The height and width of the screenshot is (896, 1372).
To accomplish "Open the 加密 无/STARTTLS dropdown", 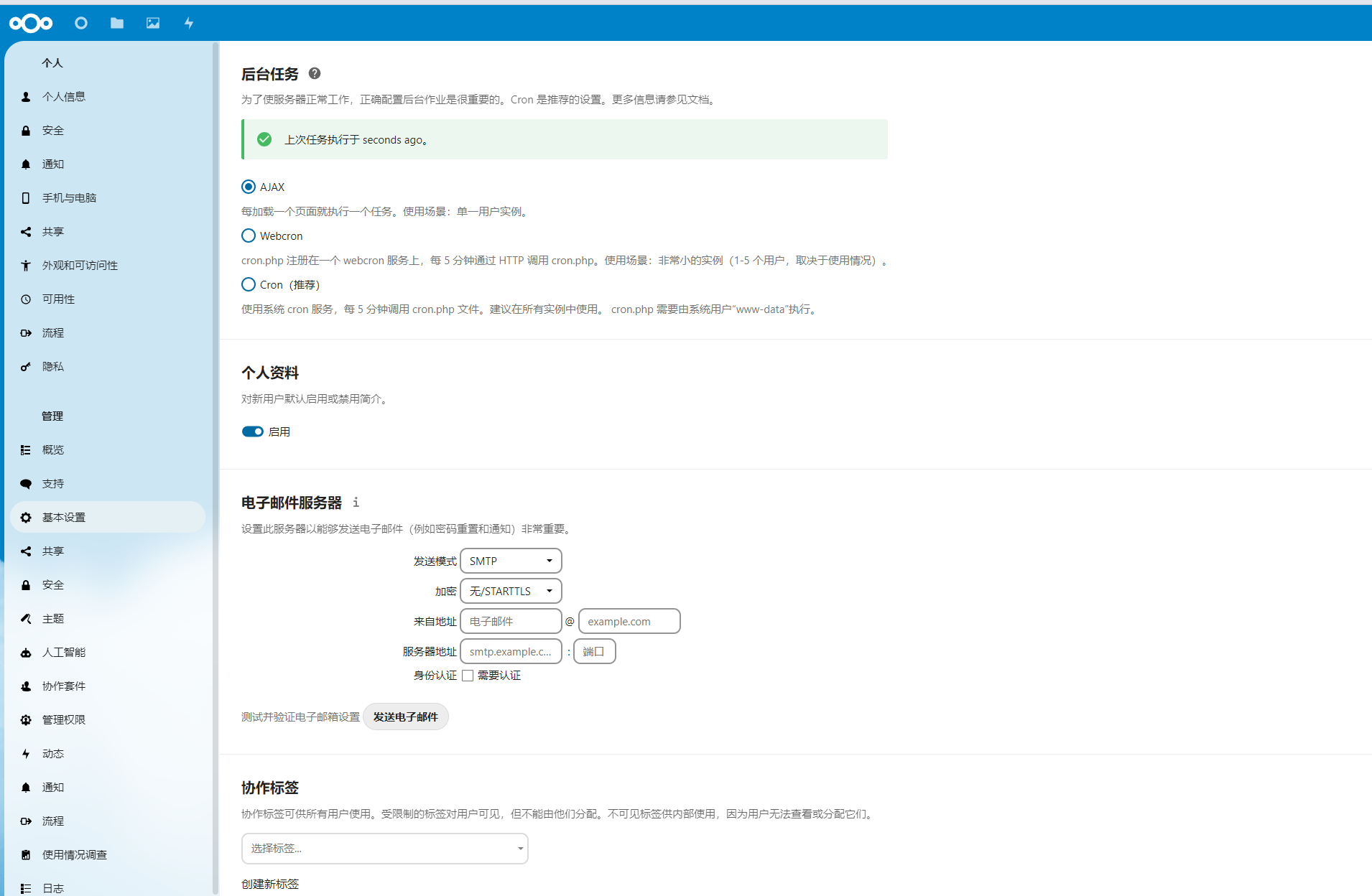I will [511, 591].
